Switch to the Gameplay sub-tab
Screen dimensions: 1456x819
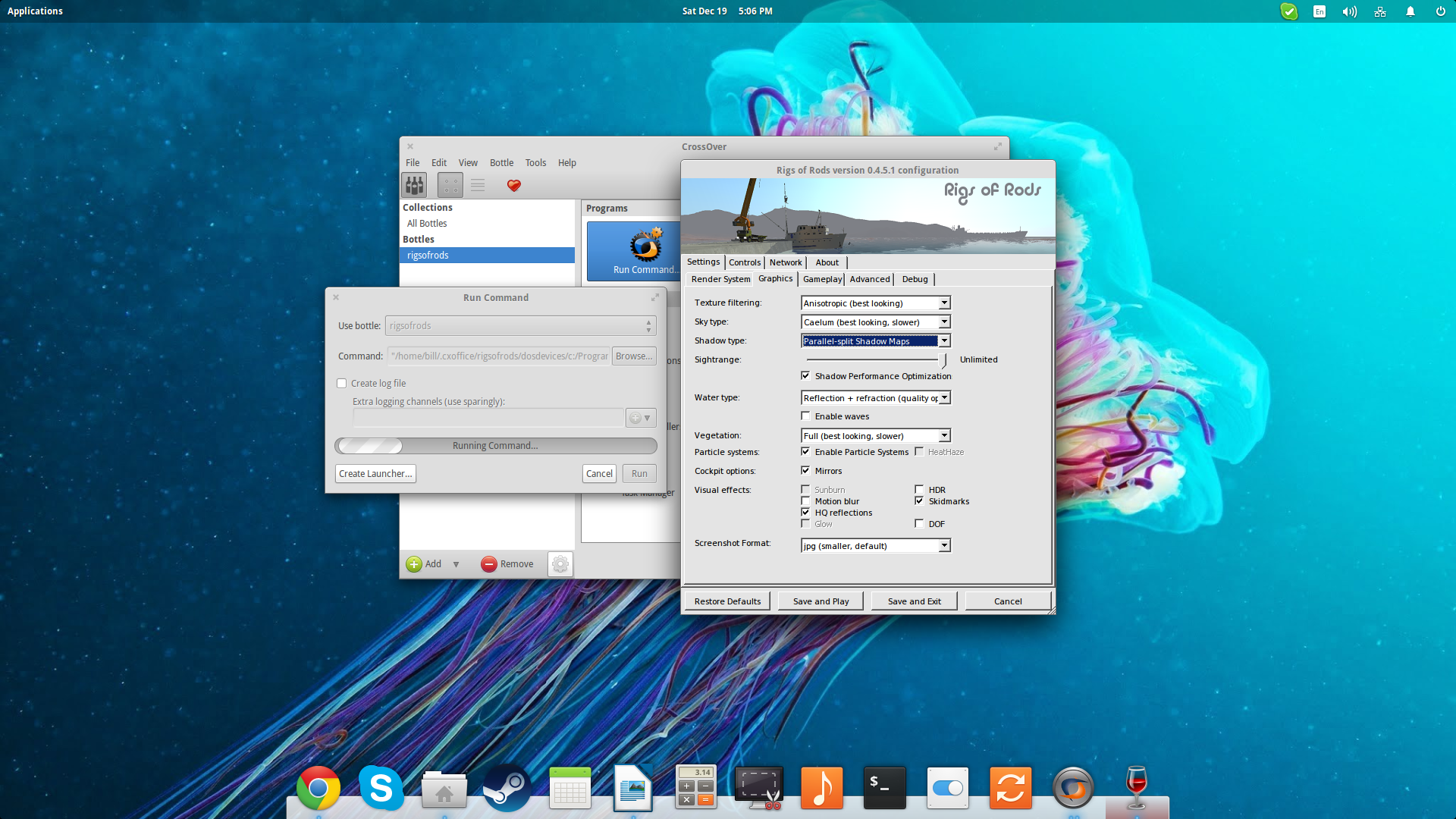[822, 279]
